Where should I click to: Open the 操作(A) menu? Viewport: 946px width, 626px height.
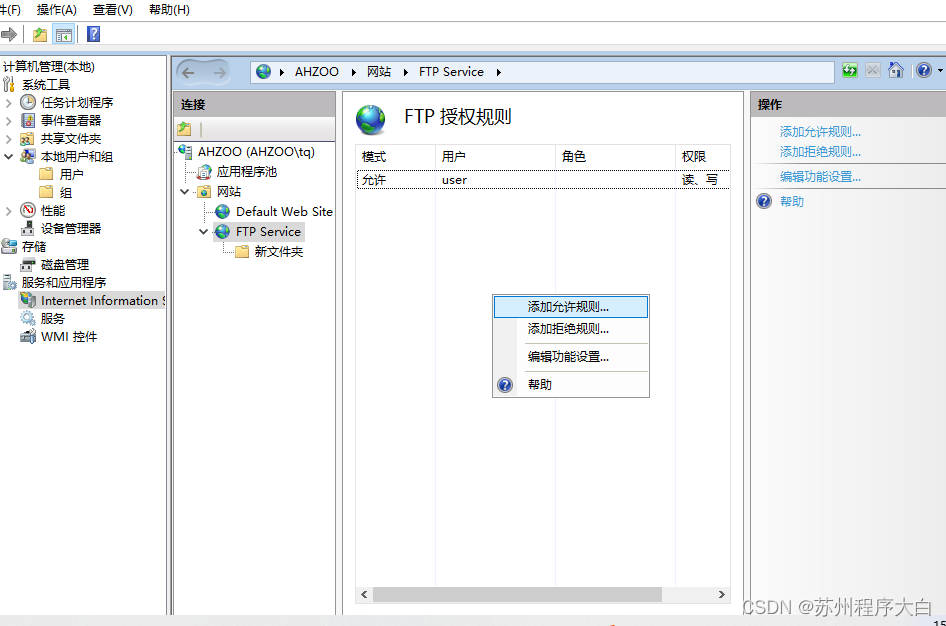point(57,10)
